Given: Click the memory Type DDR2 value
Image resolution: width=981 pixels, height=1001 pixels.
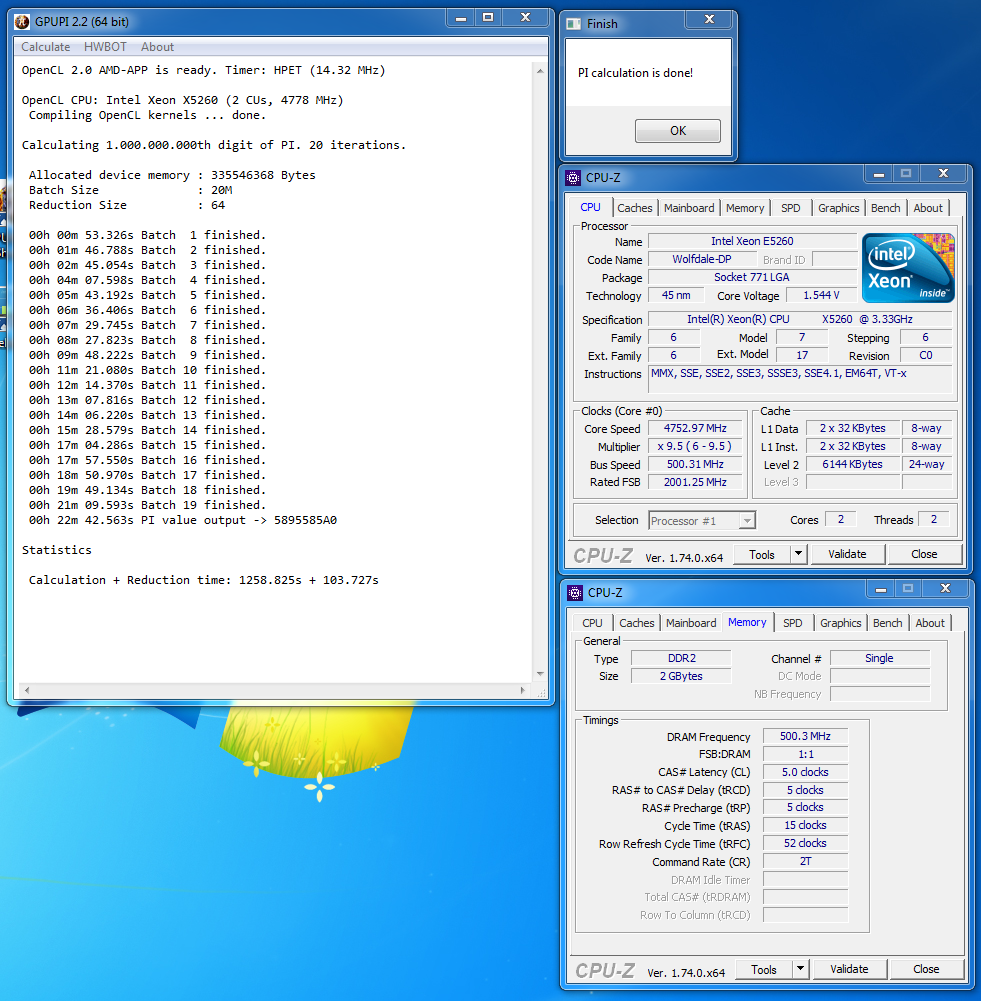Looking at the screenshot, I should pyautogui.click(x=681, y=658).
